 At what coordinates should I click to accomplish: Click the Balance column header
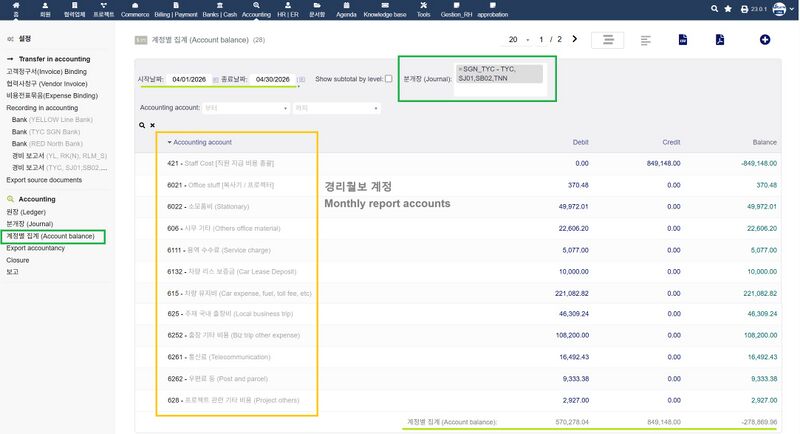coord(764,142)
